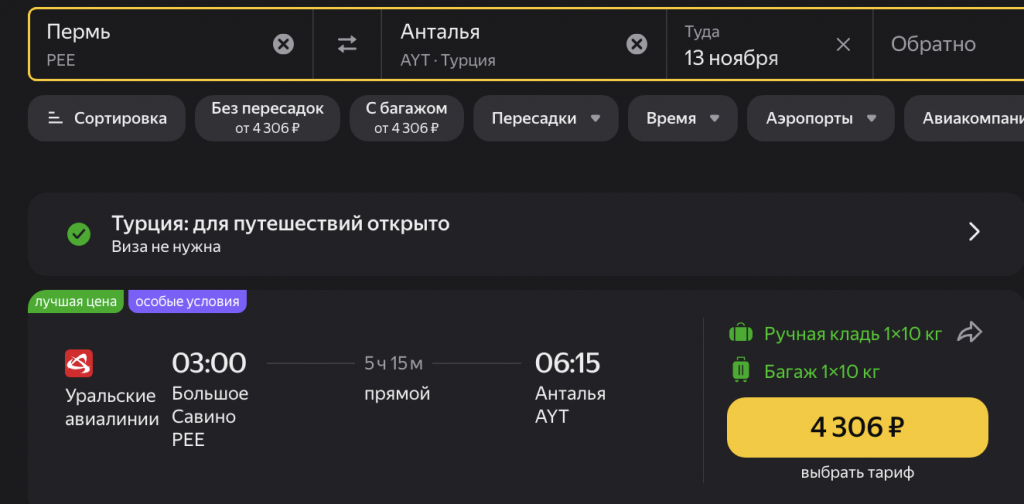Toggle the Без пересадок filter
Viewport: 1024px width, 504px height.
pos(266,118)
